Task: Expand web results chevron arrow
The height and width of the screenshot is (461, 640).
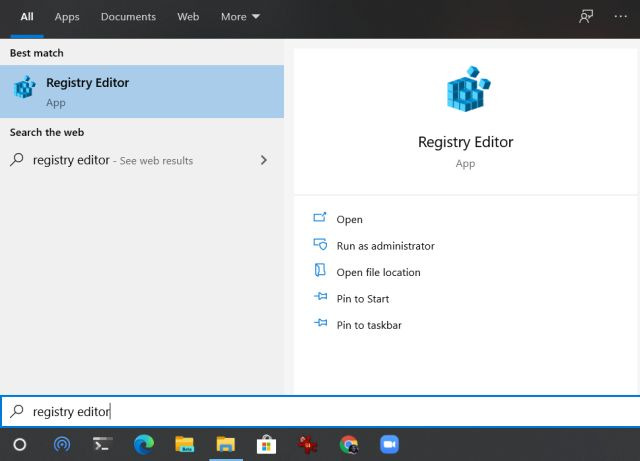Action: 264,160
